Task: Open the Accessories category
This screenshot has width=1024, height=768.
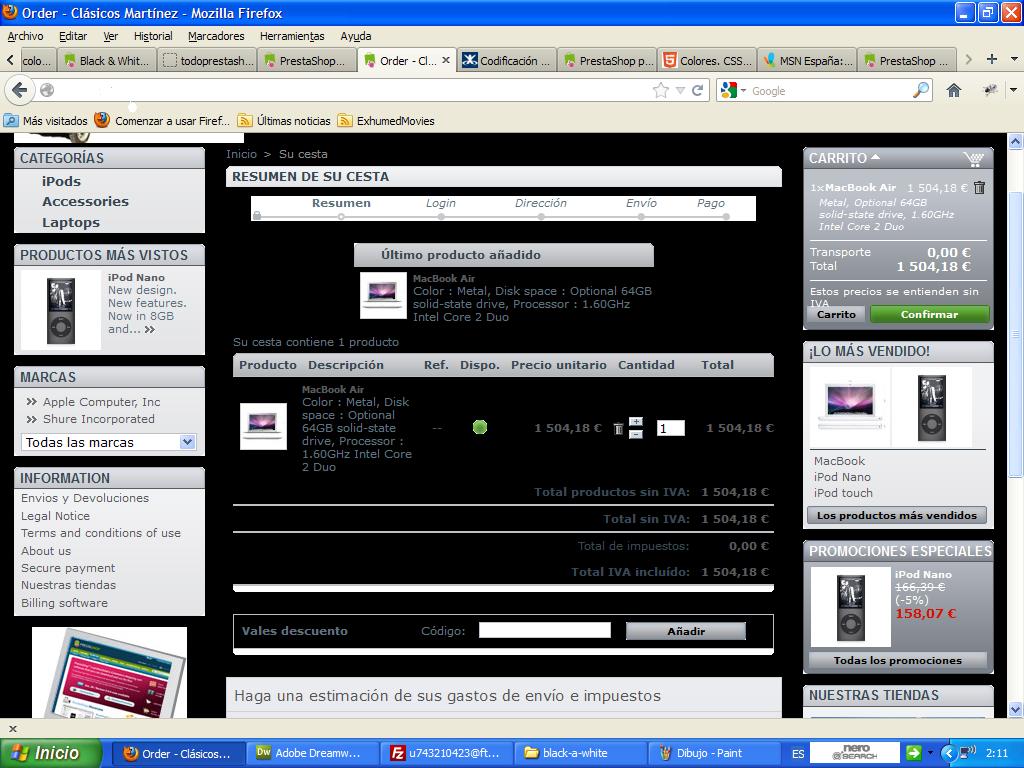Action: coord(85,201)
